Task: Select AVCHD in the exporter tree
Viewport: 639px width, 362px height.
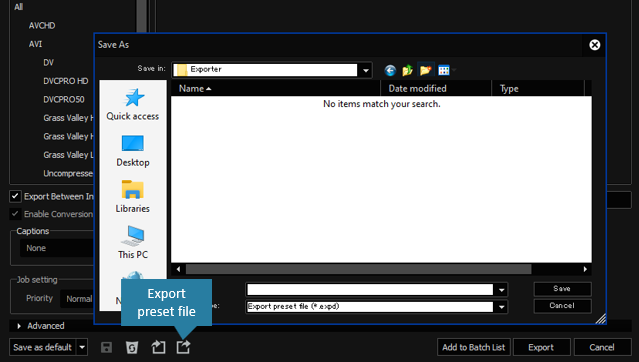Action: pyautogui.click(x=42, y=25)
